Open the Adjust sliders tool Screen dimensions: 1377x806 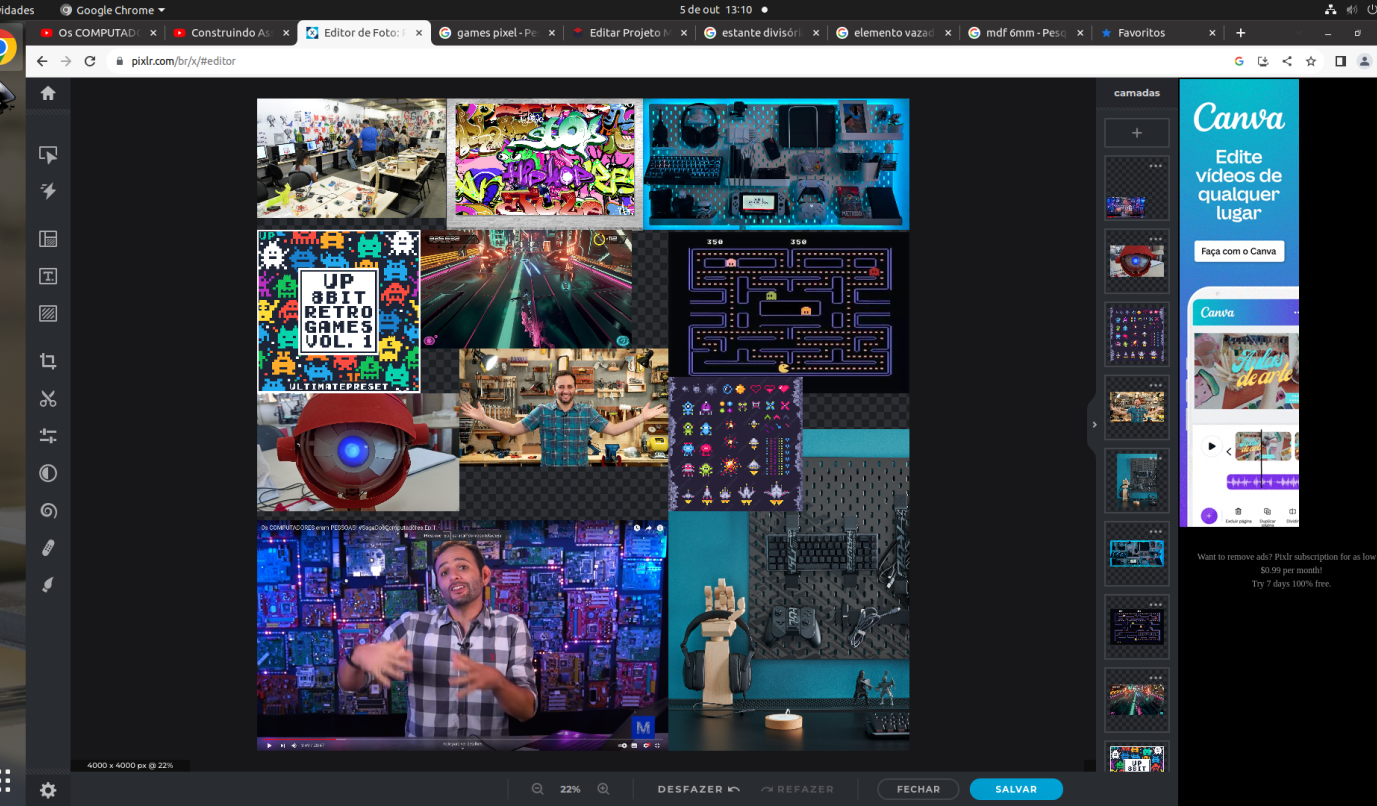coord(48,435)
